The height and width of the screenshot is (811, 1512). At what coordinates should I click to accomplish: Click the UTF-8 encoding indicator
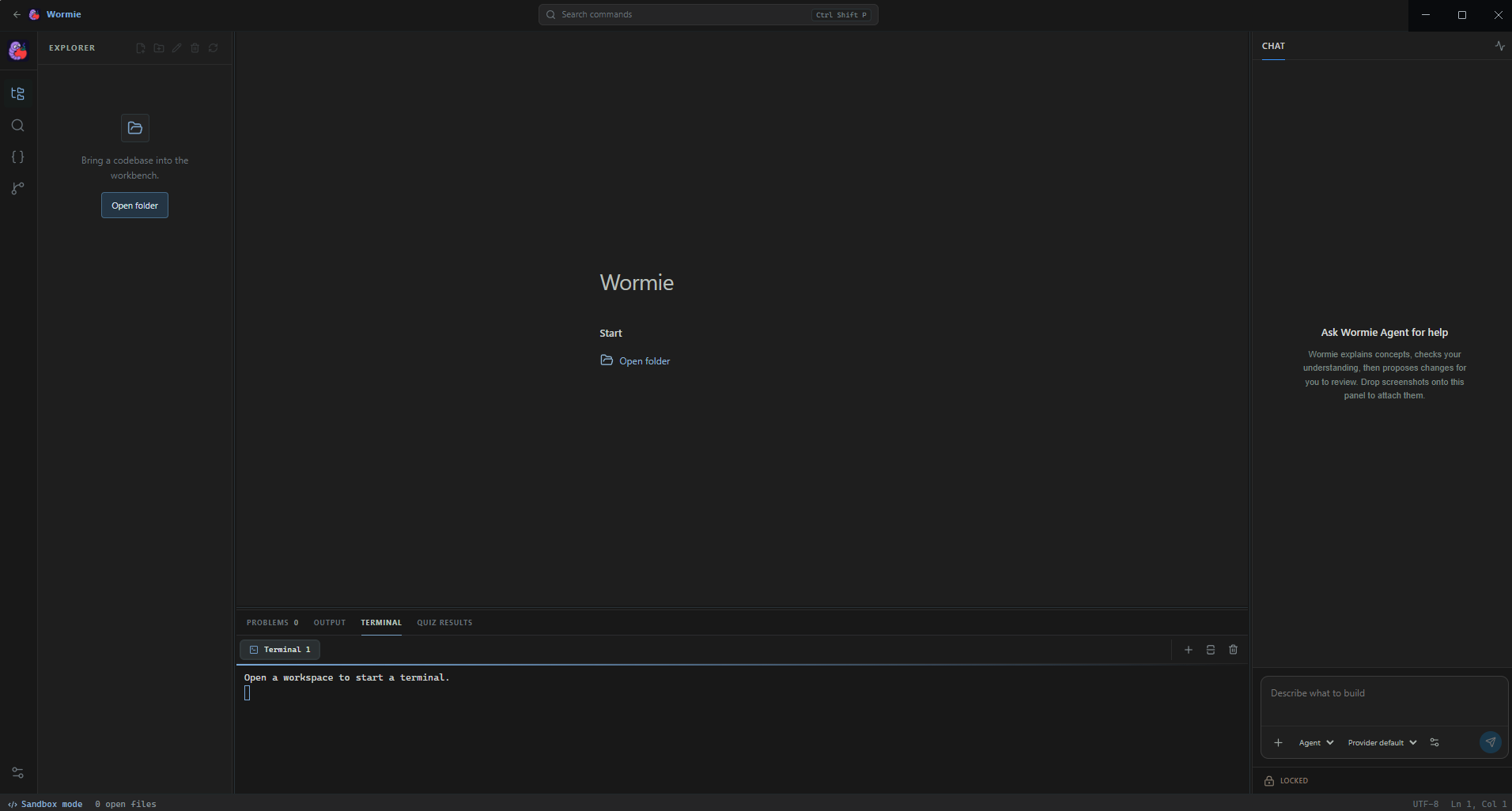pos(1426,804)
